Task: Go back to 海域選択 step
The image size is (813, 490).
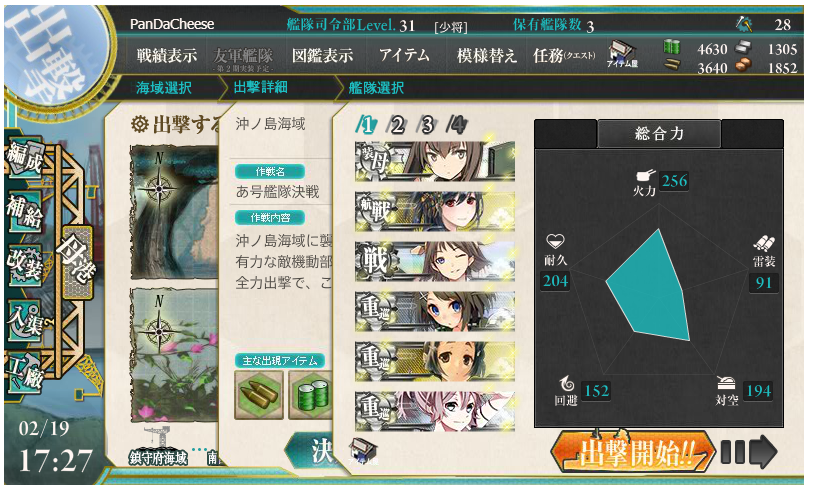Action: point(164,88)
